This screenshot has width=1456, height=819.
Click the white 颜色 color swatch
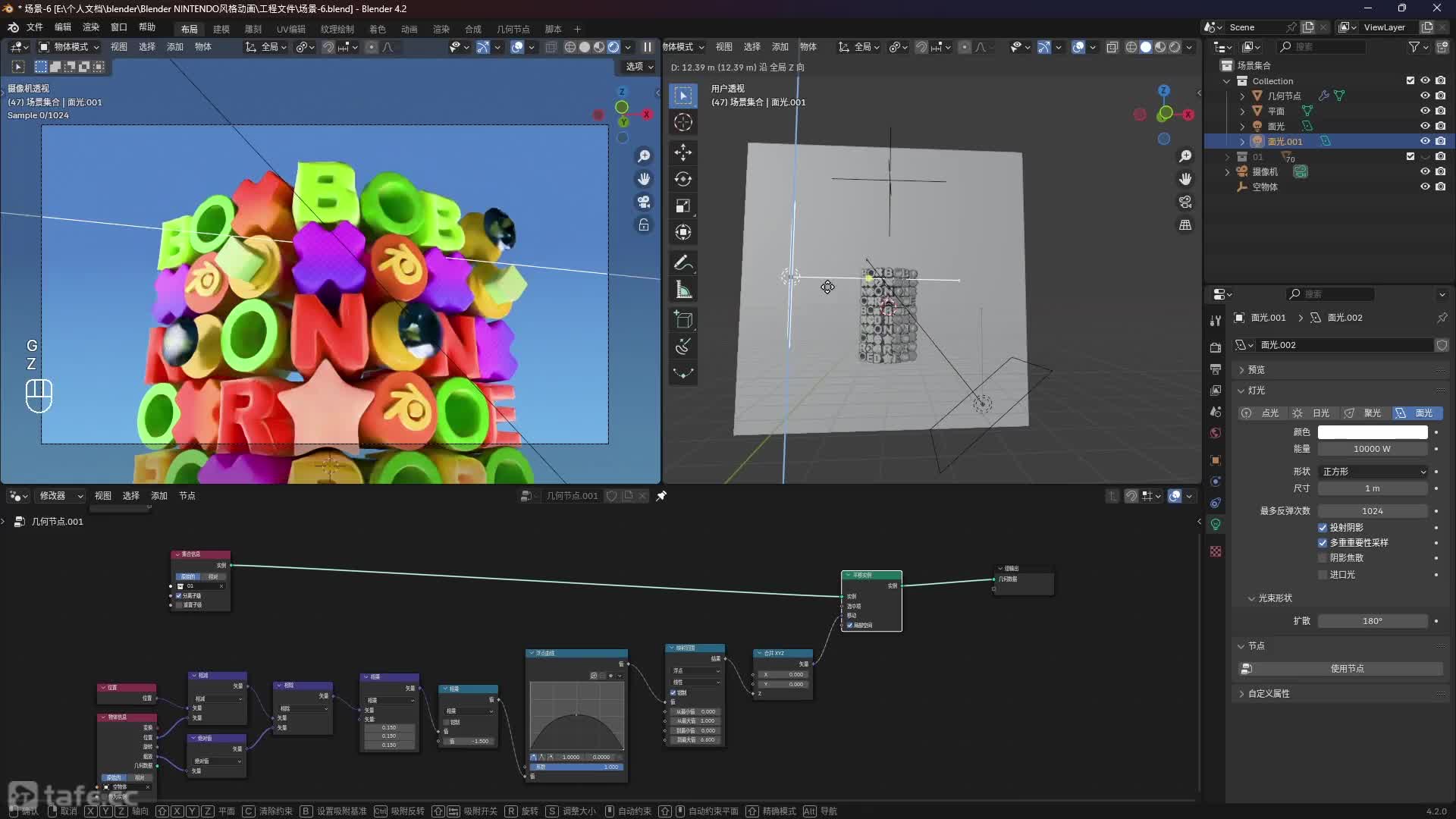[x=1373, y=432]
